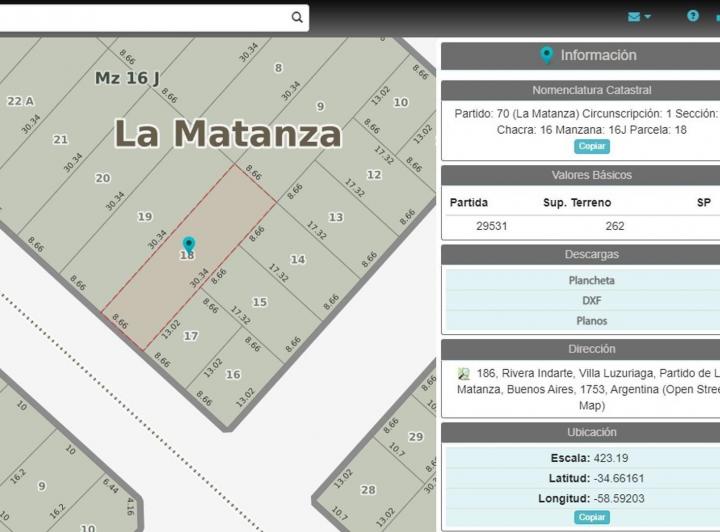Click the Nomenclatura Catastral section header
Screen dimensions: 720x532
coord(591,90)
